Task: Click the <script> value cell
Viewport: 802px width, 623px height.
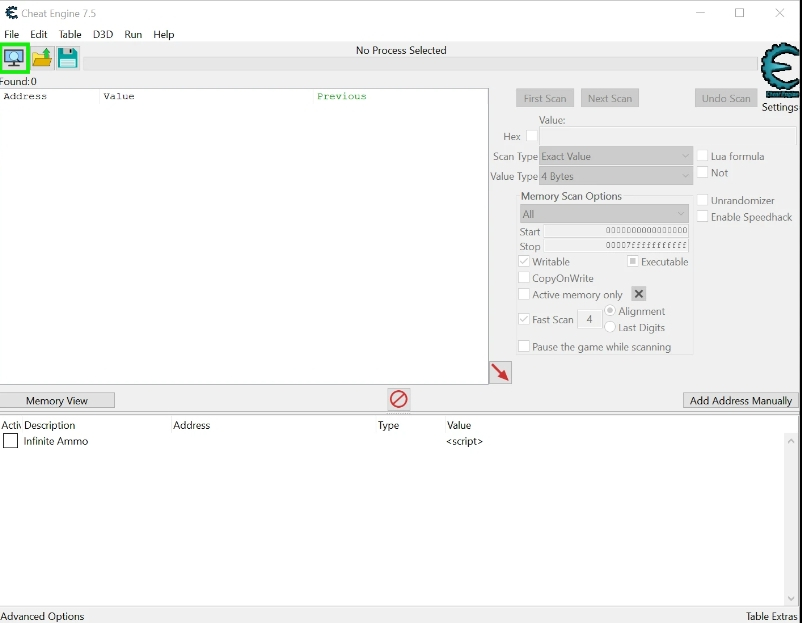Action: pos(464,441)
